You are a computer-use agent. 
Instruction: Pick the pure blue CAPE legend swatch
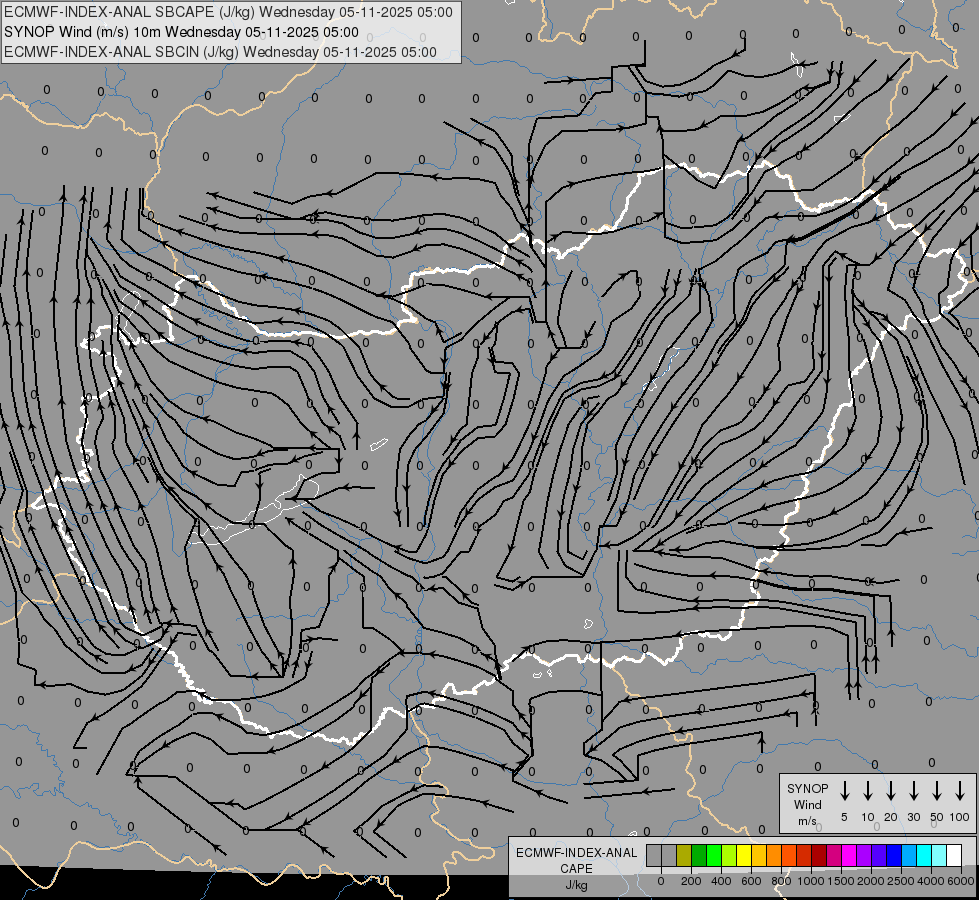click(x=894, y=855)
